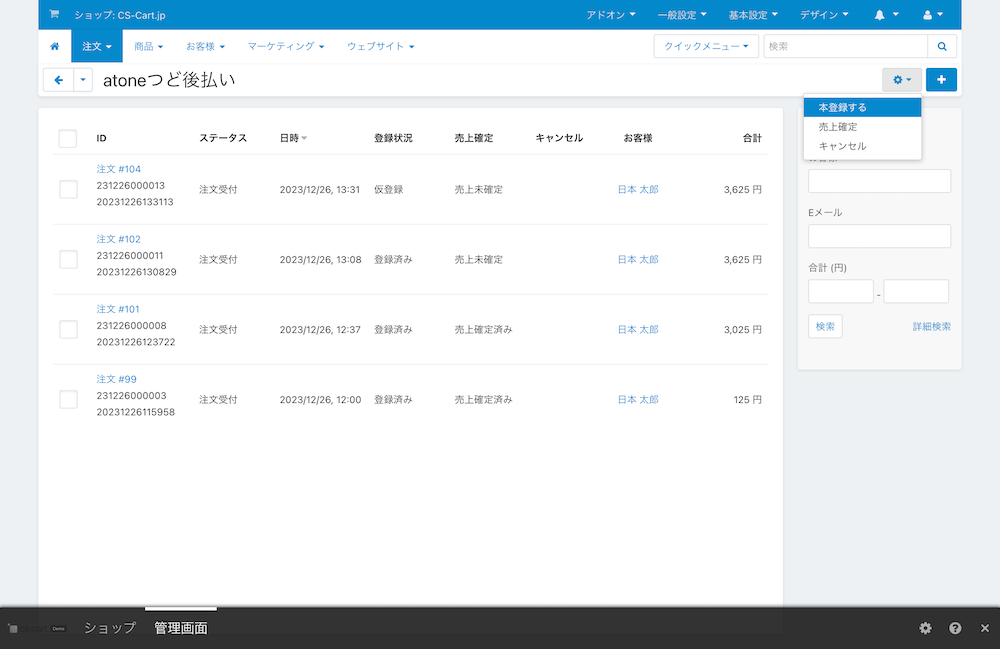Image resolution: width=1000 pixels, height=649 pixels.
Task: Click the 仮登録 status of order #104
Action: (388, 189)
